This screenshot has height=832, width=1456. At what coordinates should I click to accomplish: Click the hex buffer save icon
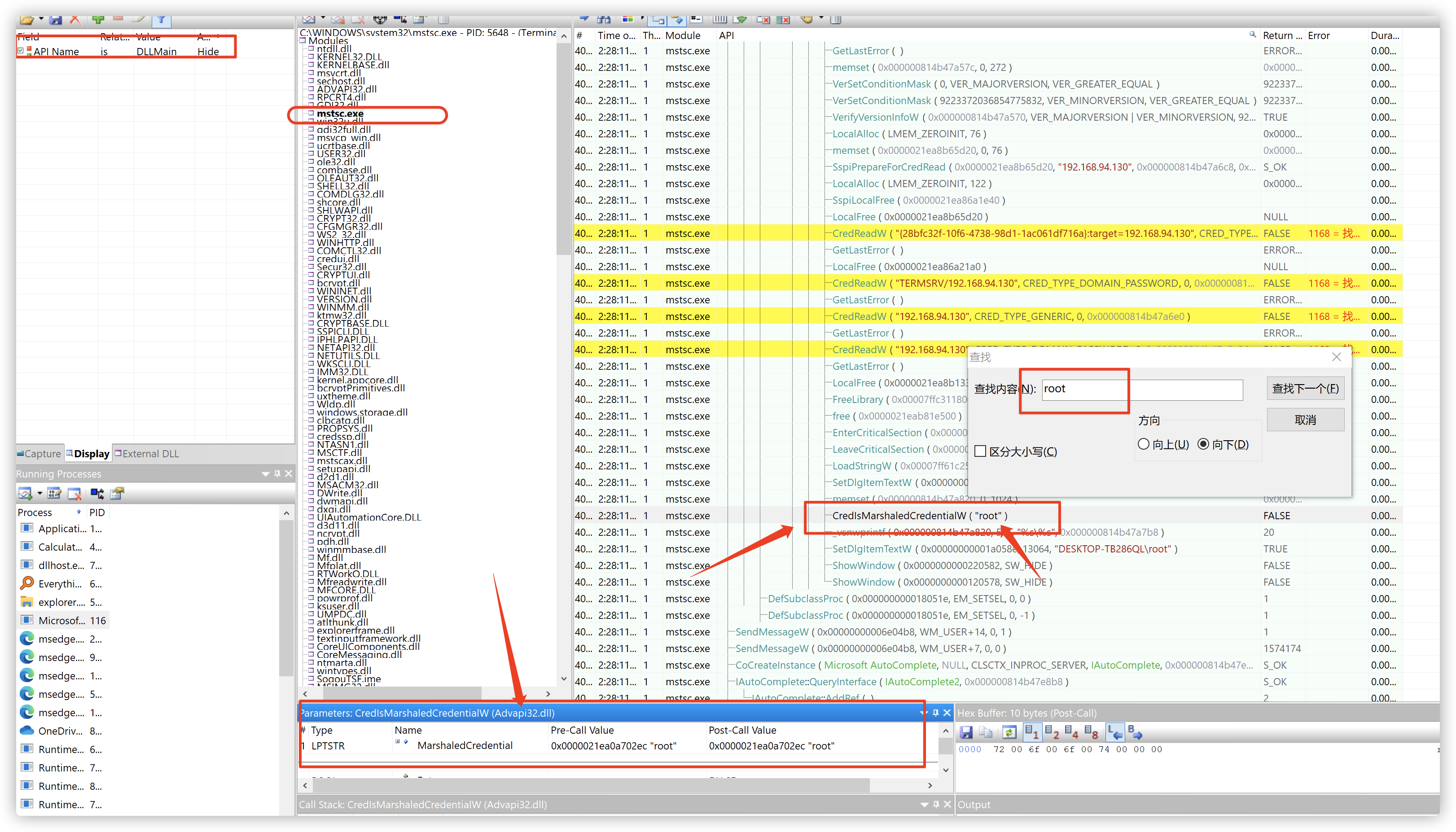pyautogui.click(x=966, y=732)
